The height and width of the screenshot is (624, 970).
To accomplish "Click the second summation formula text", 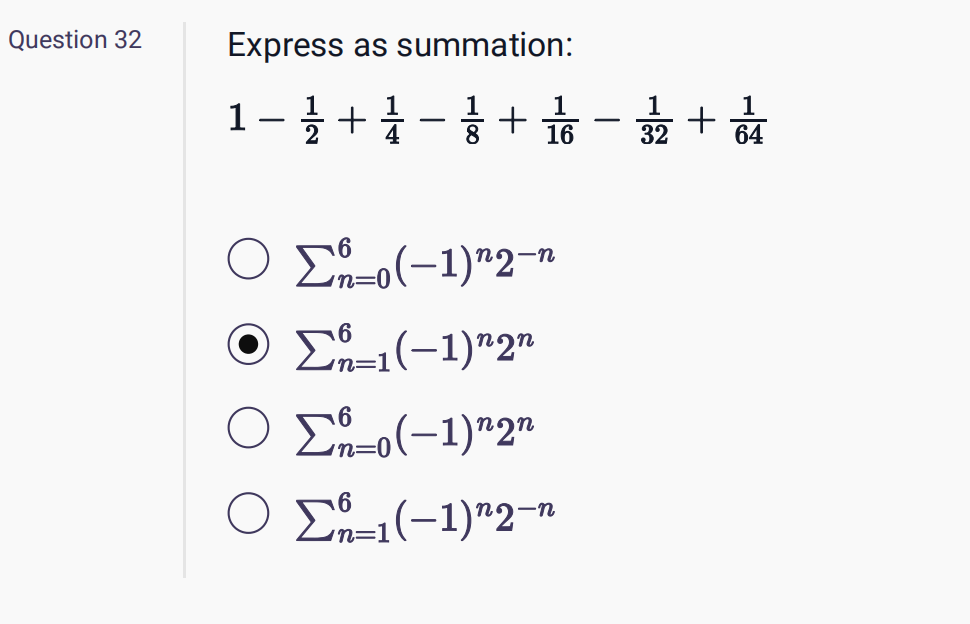I will pos(415,343).
